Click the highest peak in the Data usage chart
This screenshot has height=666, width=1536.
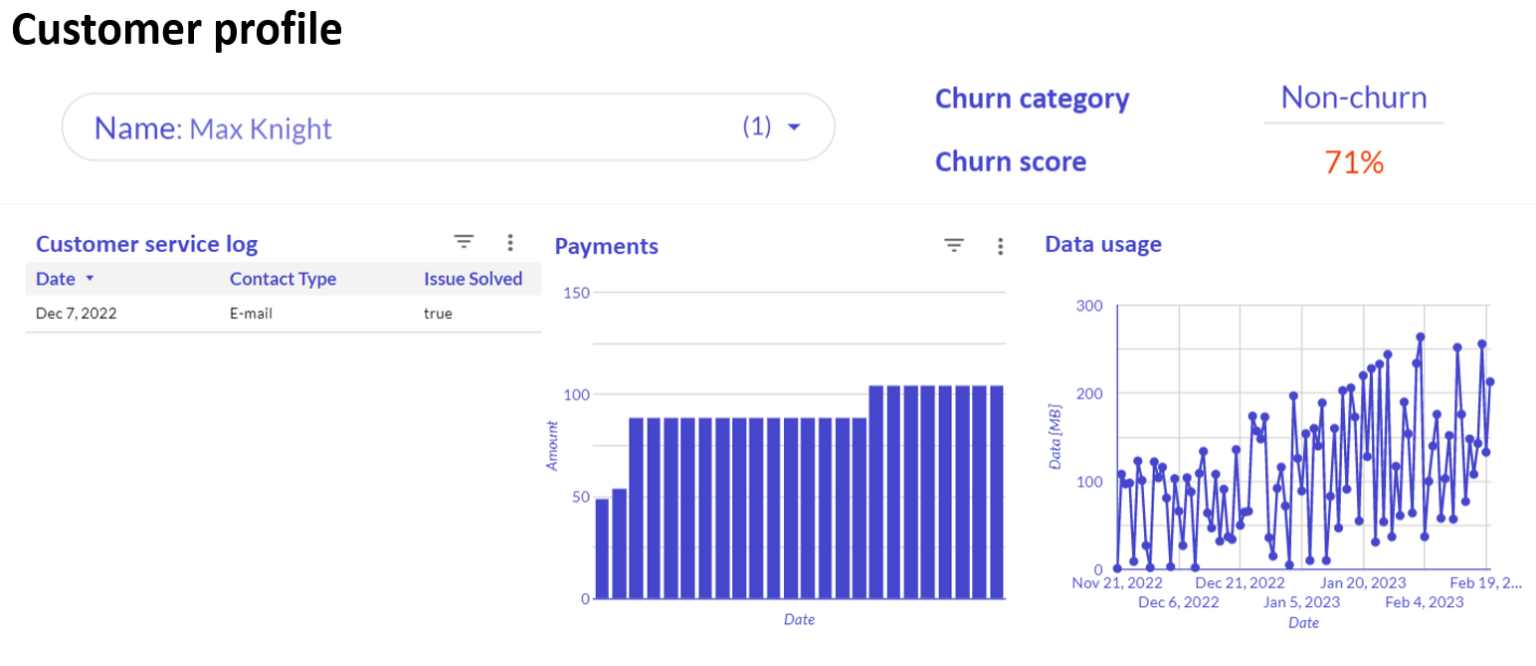[x=1419, y=336]
